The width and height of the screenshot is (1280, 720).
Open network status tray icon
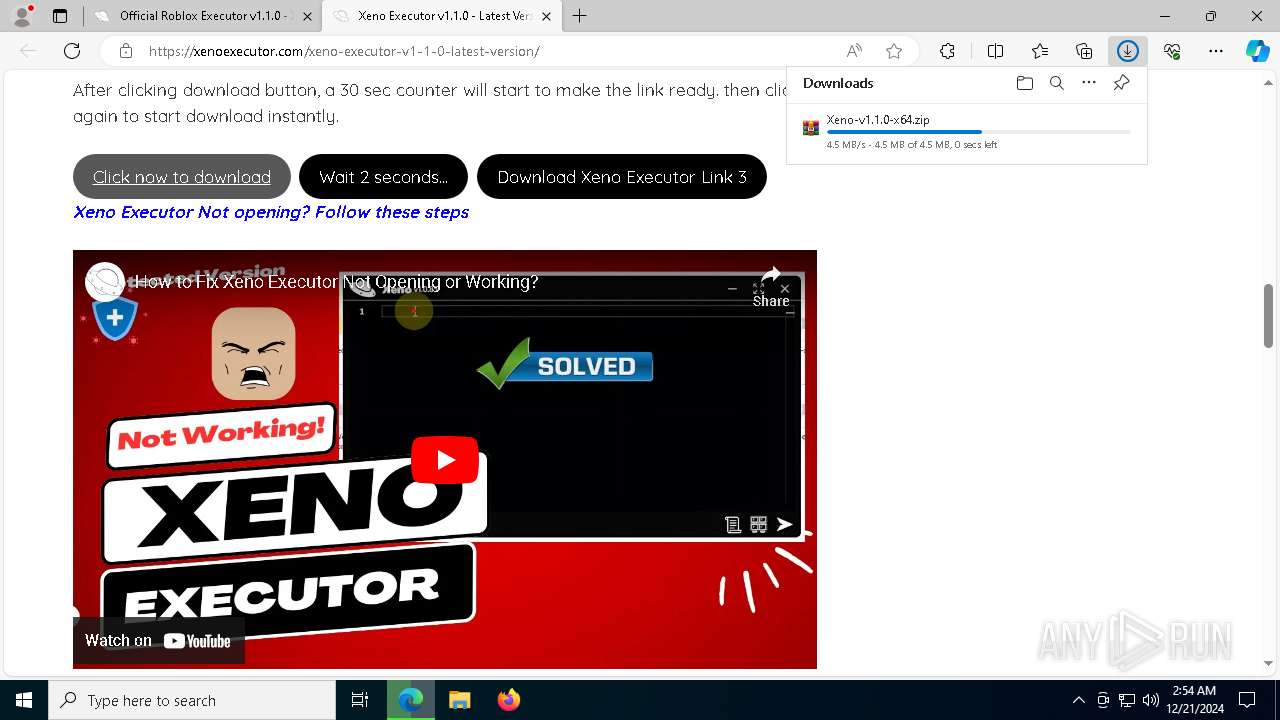(1127, 700)
